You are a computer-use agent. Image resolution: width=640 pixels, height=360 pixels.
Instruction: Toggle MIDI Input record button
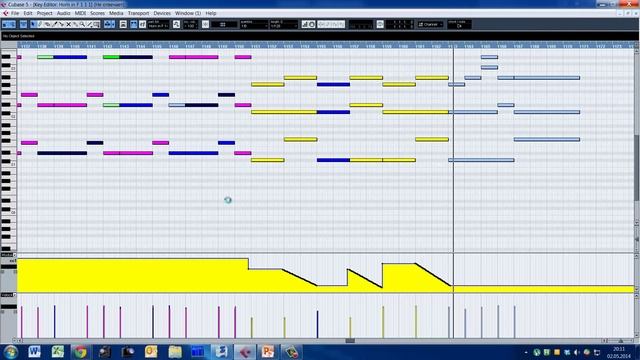(x=312, y=24)
